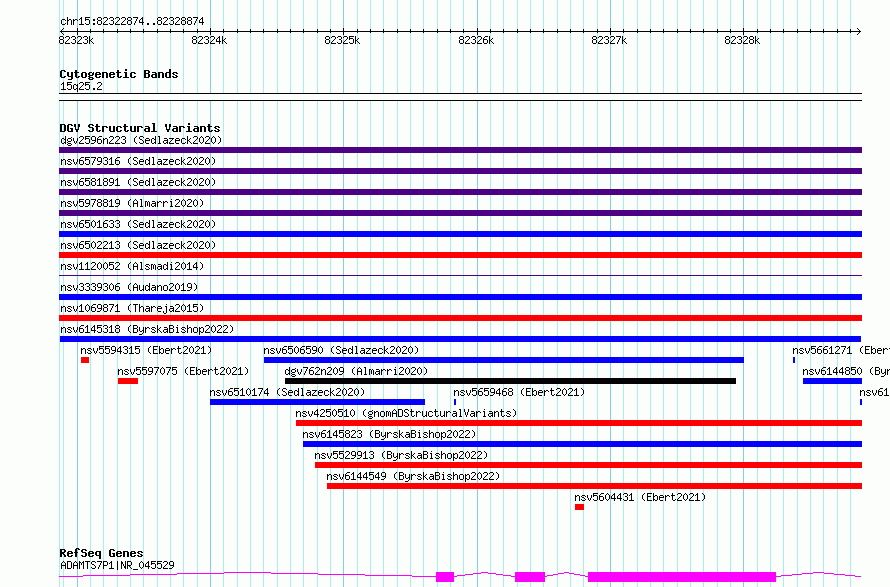Select the blue bar under nsv6506590

(503, 360)
